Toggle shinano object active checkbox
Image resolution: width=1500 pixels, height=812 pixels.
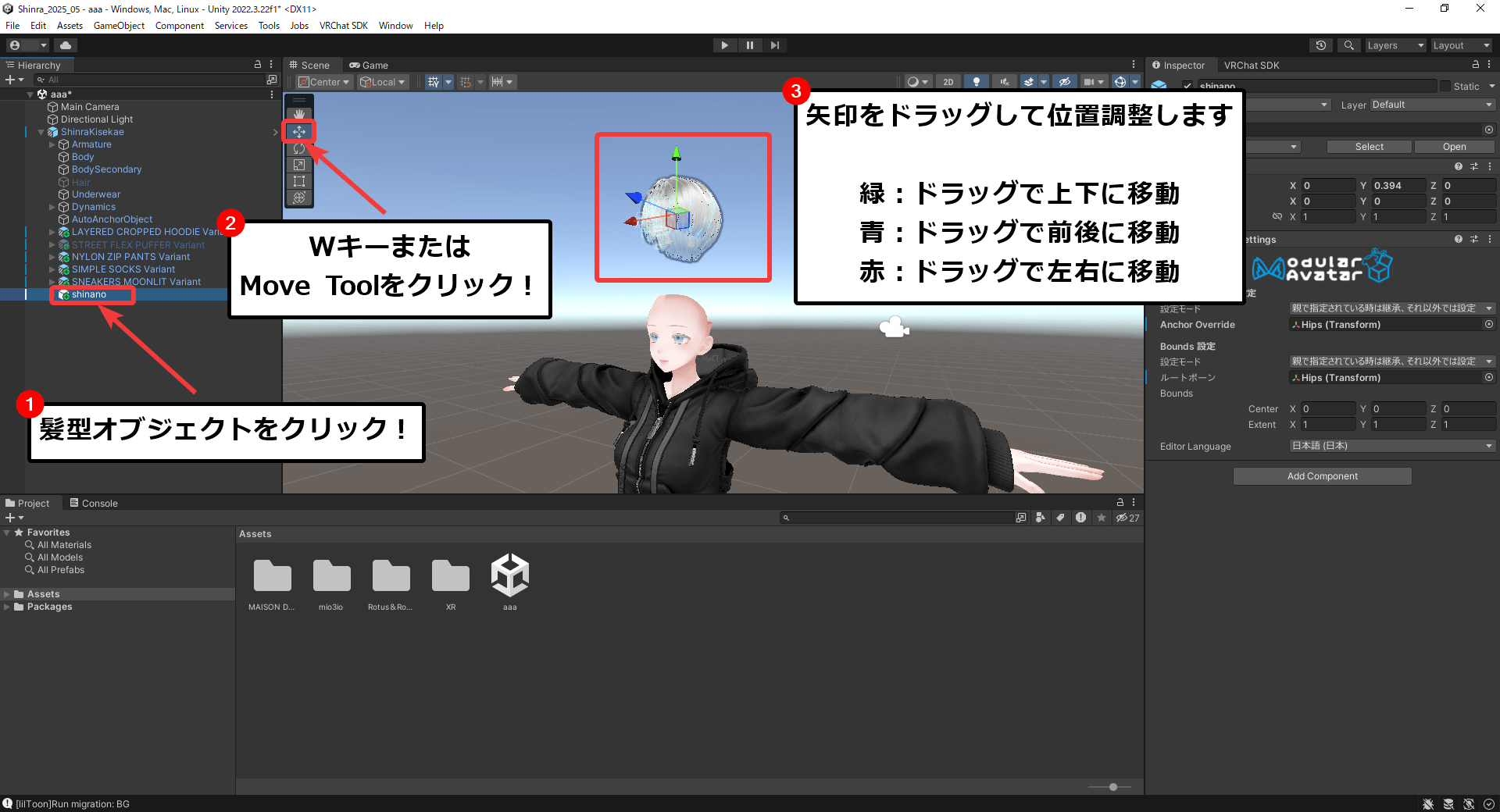point(1187,86)
